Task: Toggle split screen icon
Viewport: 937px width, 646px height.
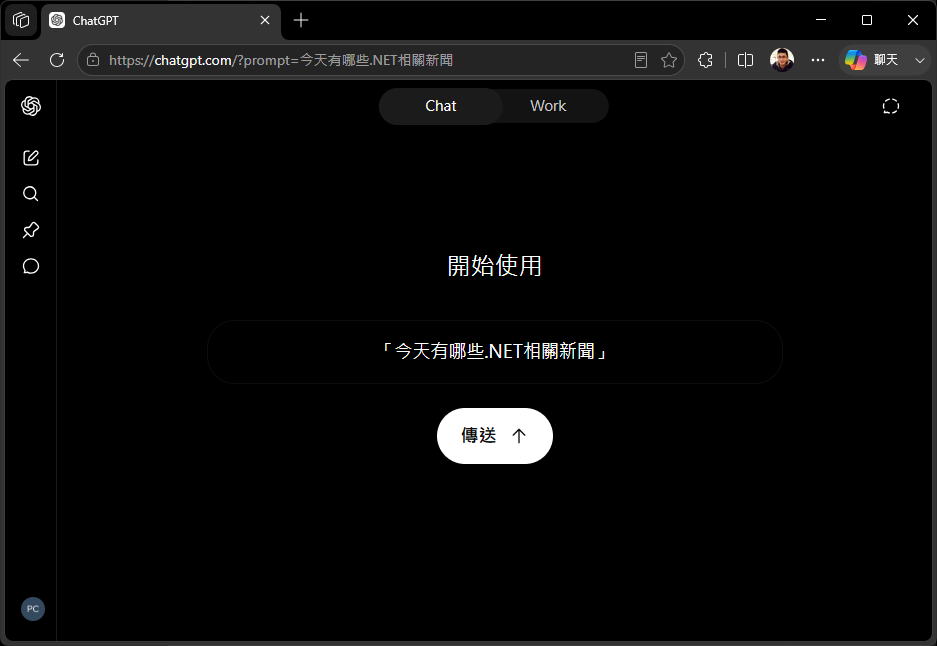Action: (745, 60)
